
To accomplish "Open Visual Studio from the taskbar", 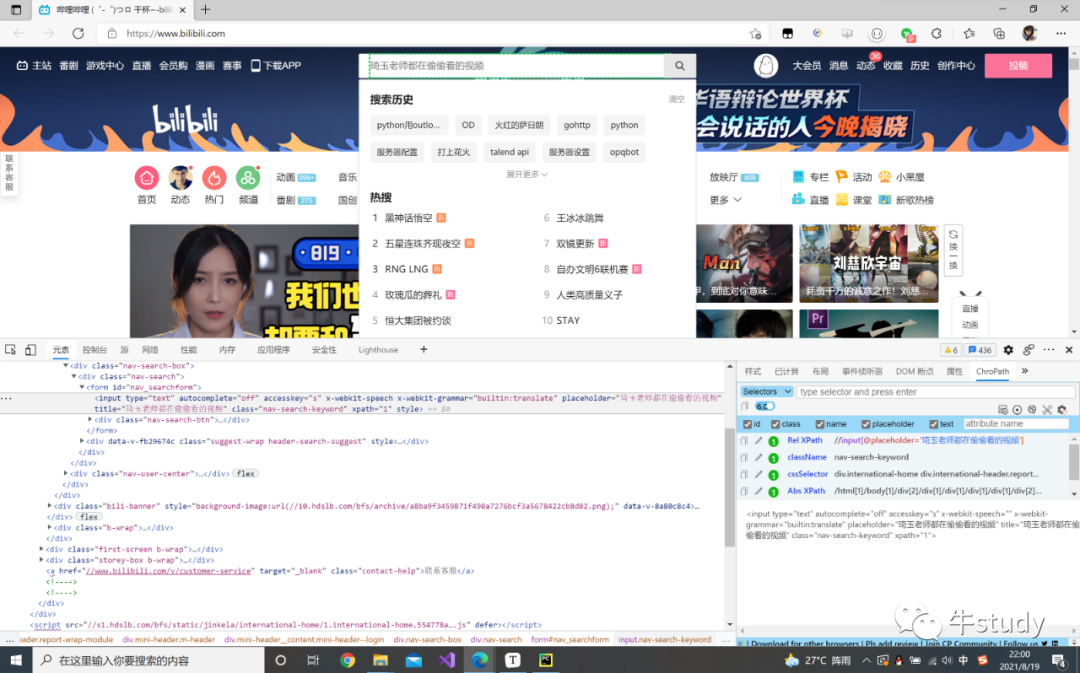I will (446, 660).
